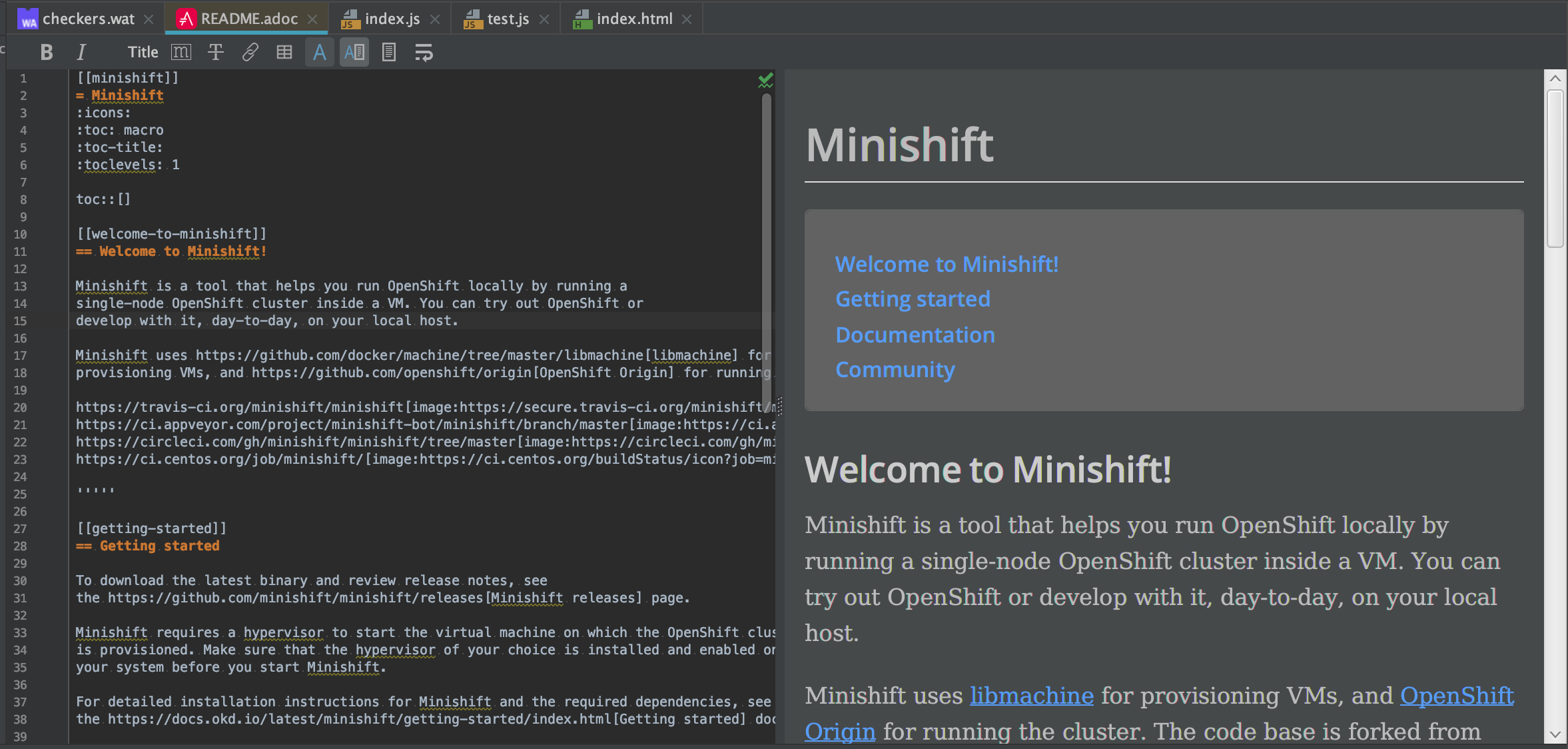Click the 'Welcome to Minishift!' heading in preview
This screenshot has width=1568, height=749.
click(988, 469)
